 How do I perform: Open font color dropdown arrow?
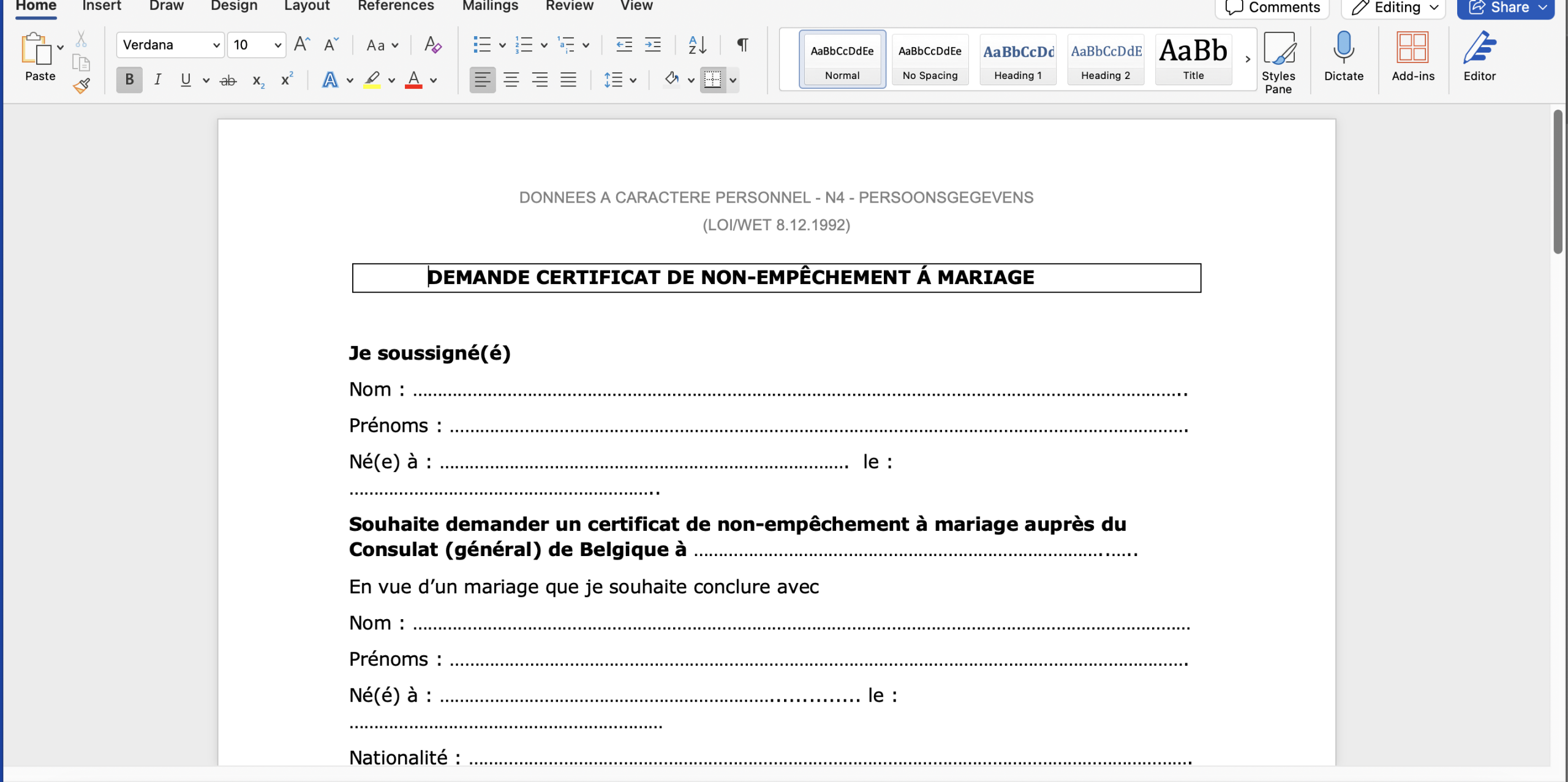tap(433, 80)
